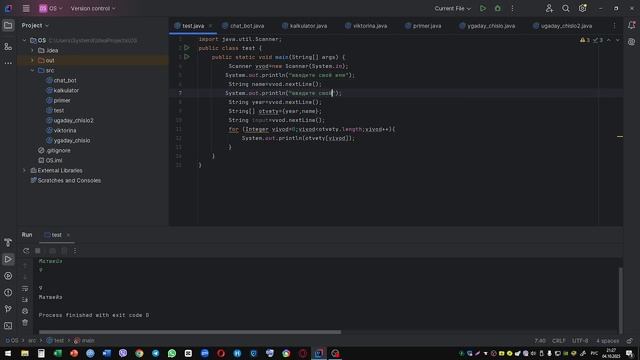Click console horizontal scrollbar
The height and width of the screenshot is (360, 640).
190,332
